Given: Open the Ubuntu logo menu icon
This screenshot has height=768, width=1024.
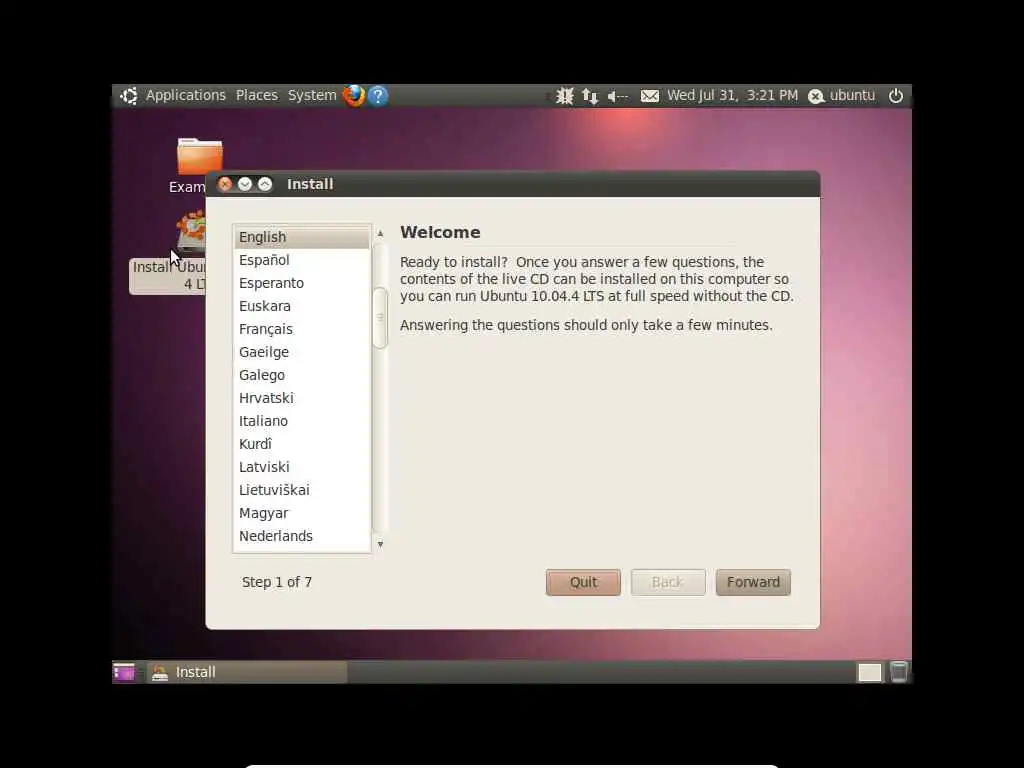Looking at the screenshot, I should [129, 95].
